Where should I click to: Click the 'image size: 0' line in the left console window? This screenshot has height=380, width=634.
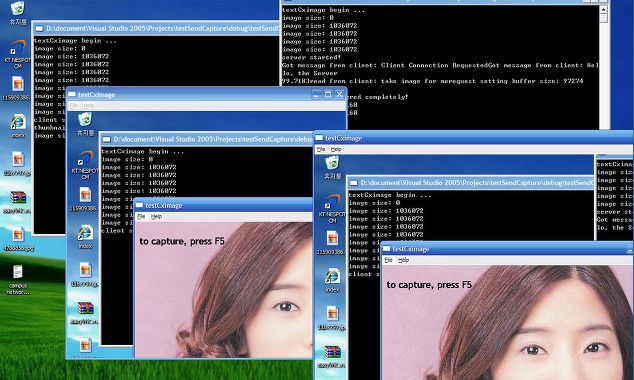(x=59, y=49)
